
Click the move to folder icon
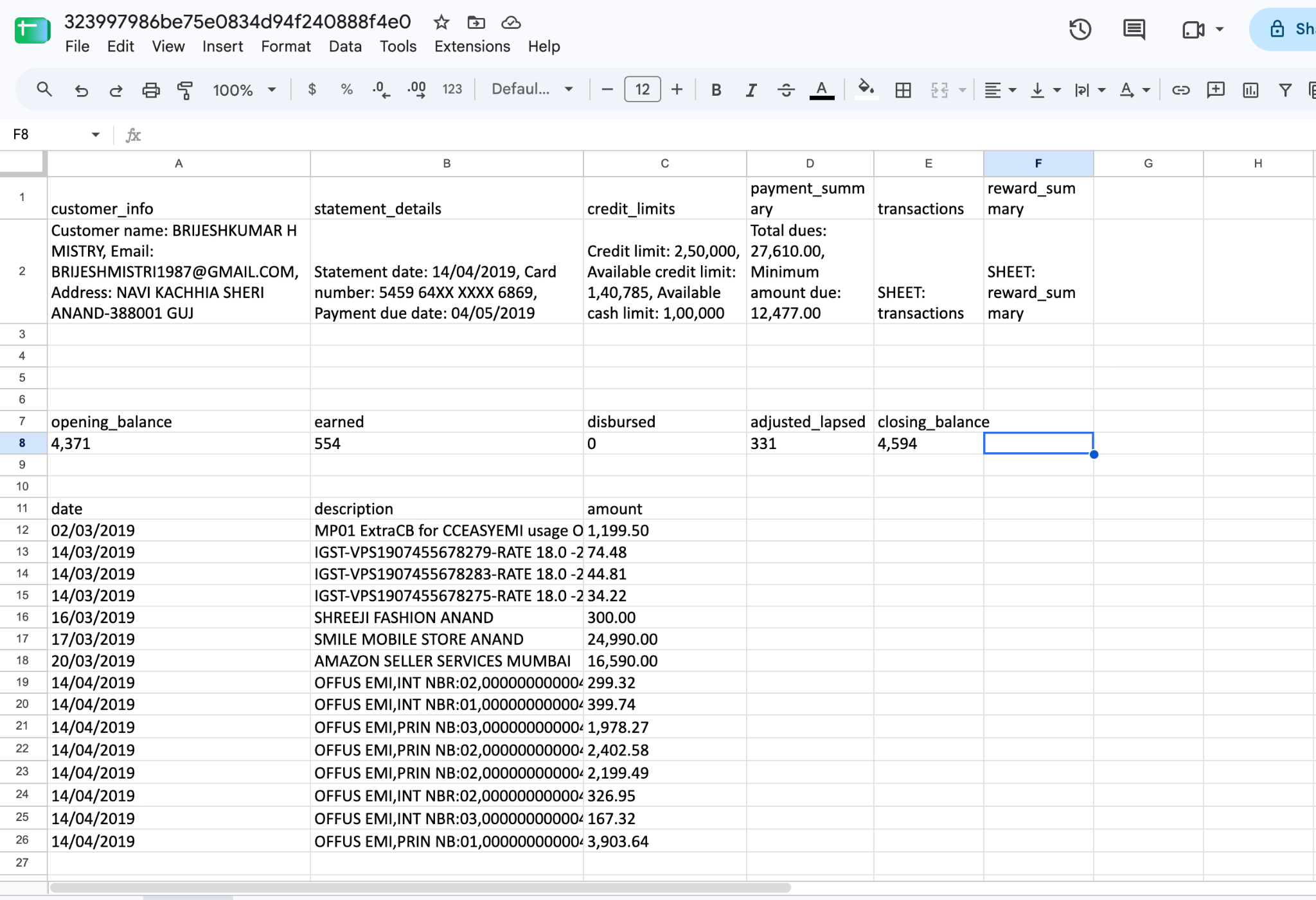coord(476,22)
